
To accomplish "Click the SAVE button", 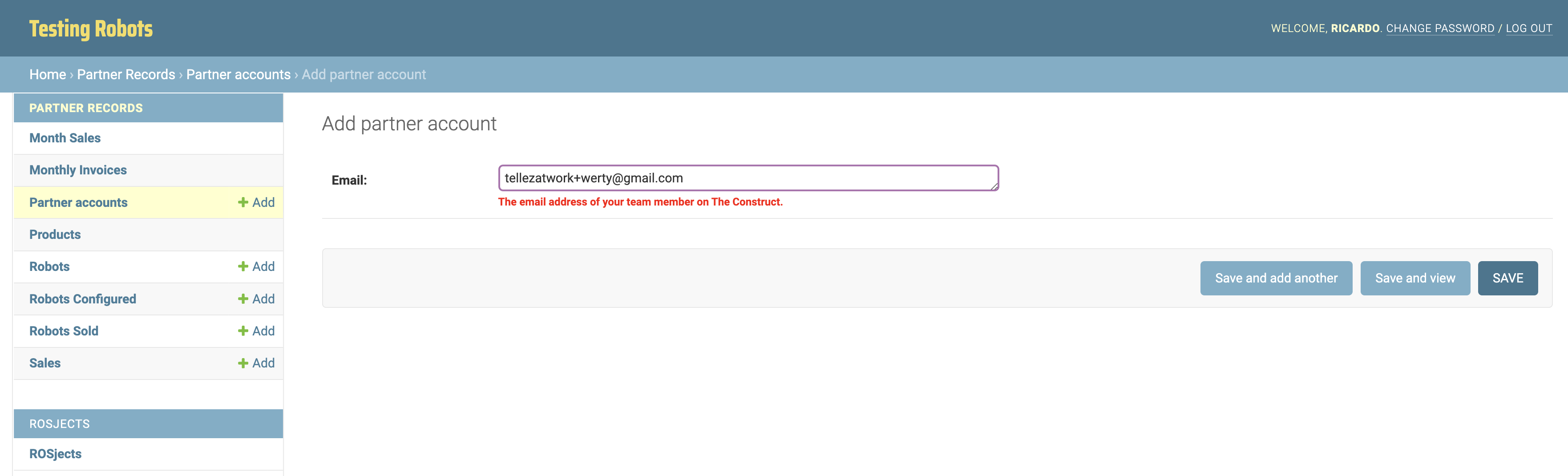I will tap(1507, 278).
